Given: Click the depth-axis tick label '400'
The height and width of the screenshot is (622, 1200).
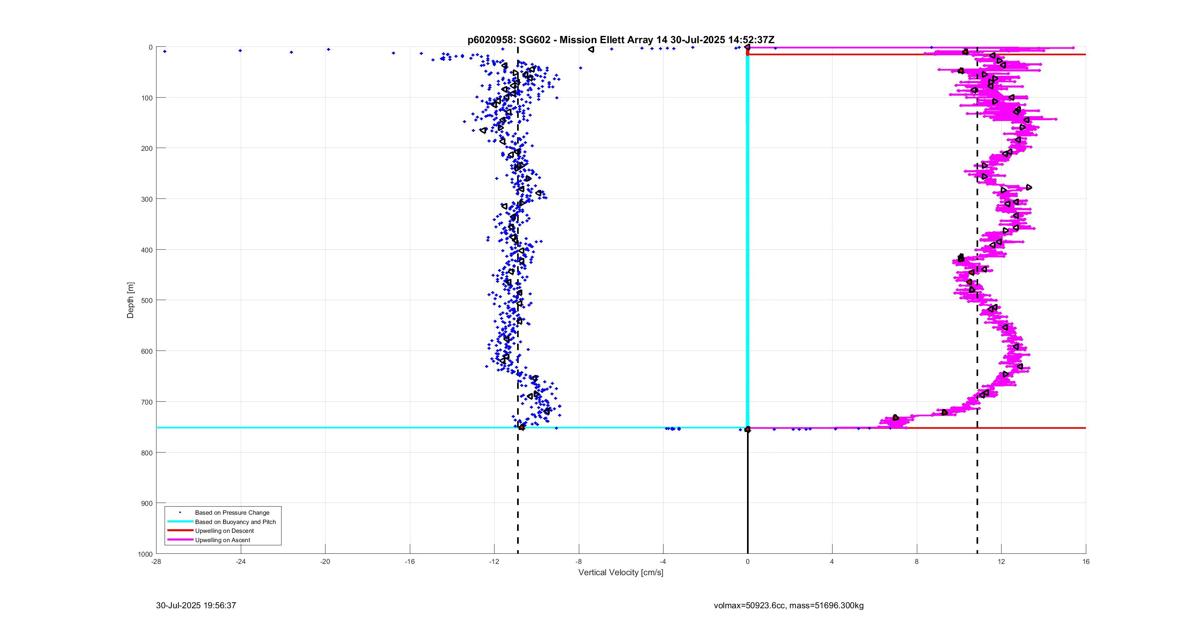Looking at the screenshot, I should [146, 250].
